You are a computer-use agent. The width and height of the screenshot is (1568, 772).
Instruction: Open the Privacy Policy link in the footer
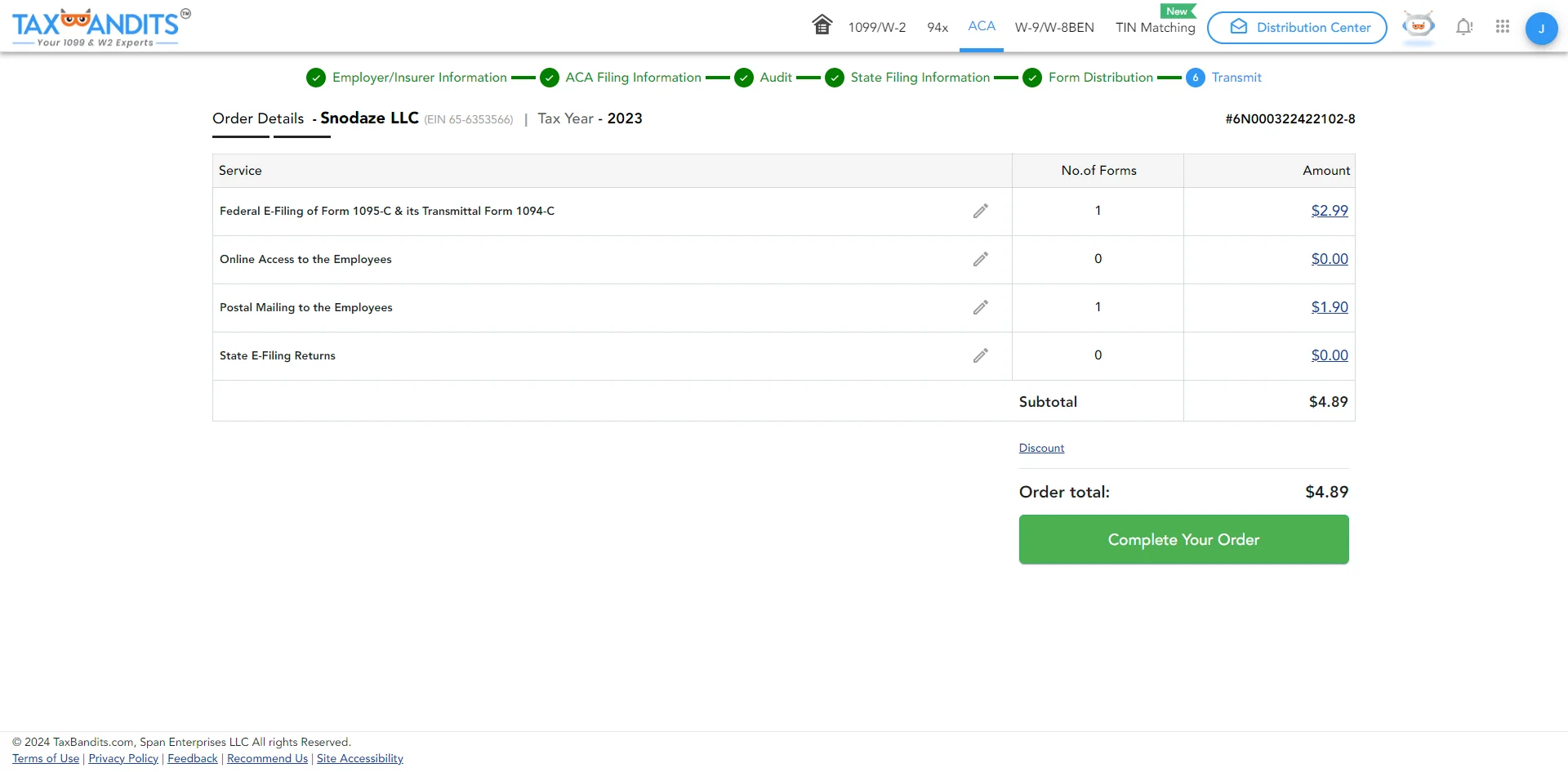(x=122, y=757)
